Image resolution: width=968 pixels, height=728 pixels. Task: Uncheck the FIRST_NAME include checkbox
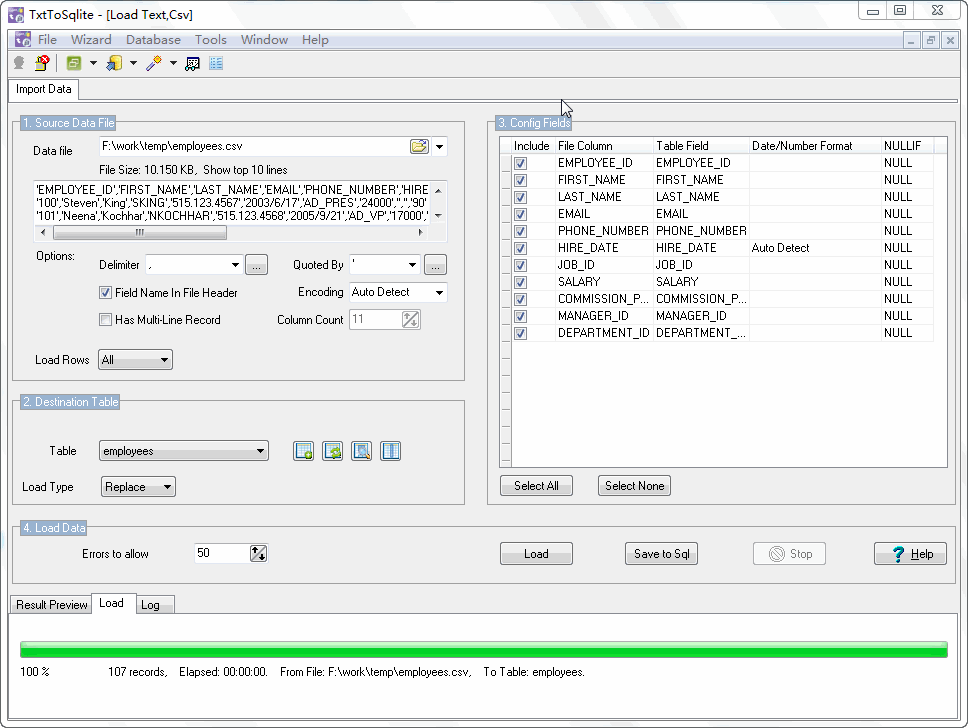[x=520, y=180]
